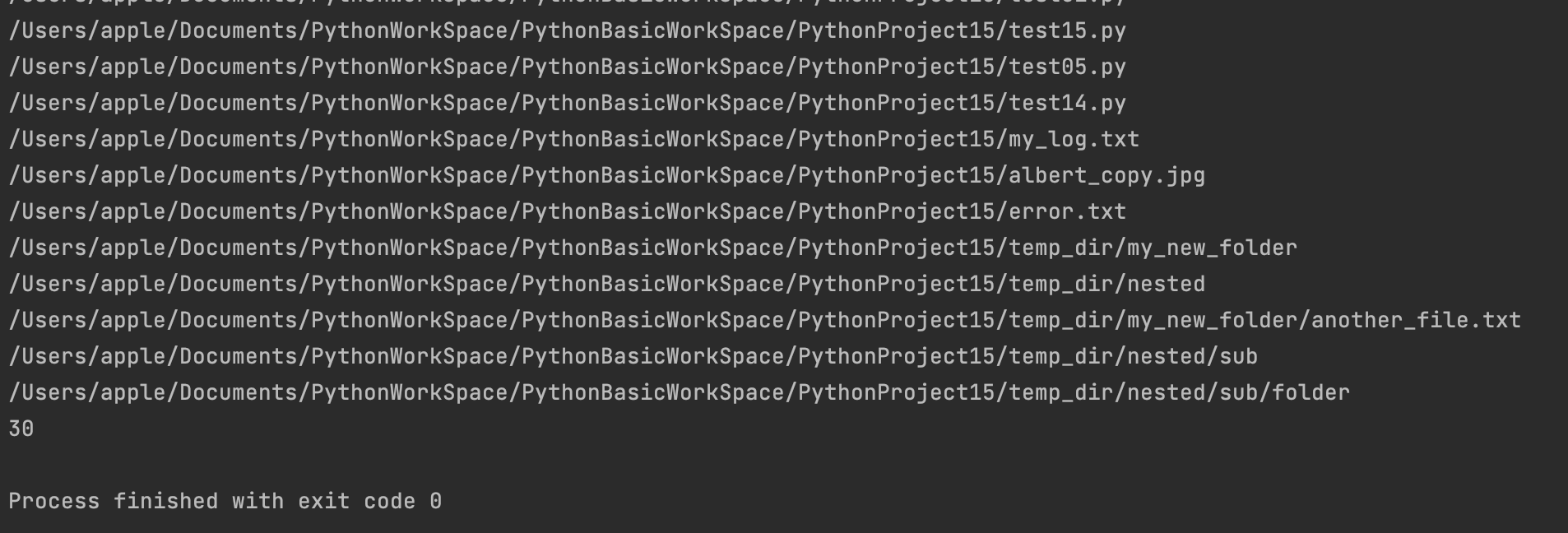This screenshot has width=1568, height=533.
Task: Click the temp_dir/nested/sub path line
Action: [633, 356]
